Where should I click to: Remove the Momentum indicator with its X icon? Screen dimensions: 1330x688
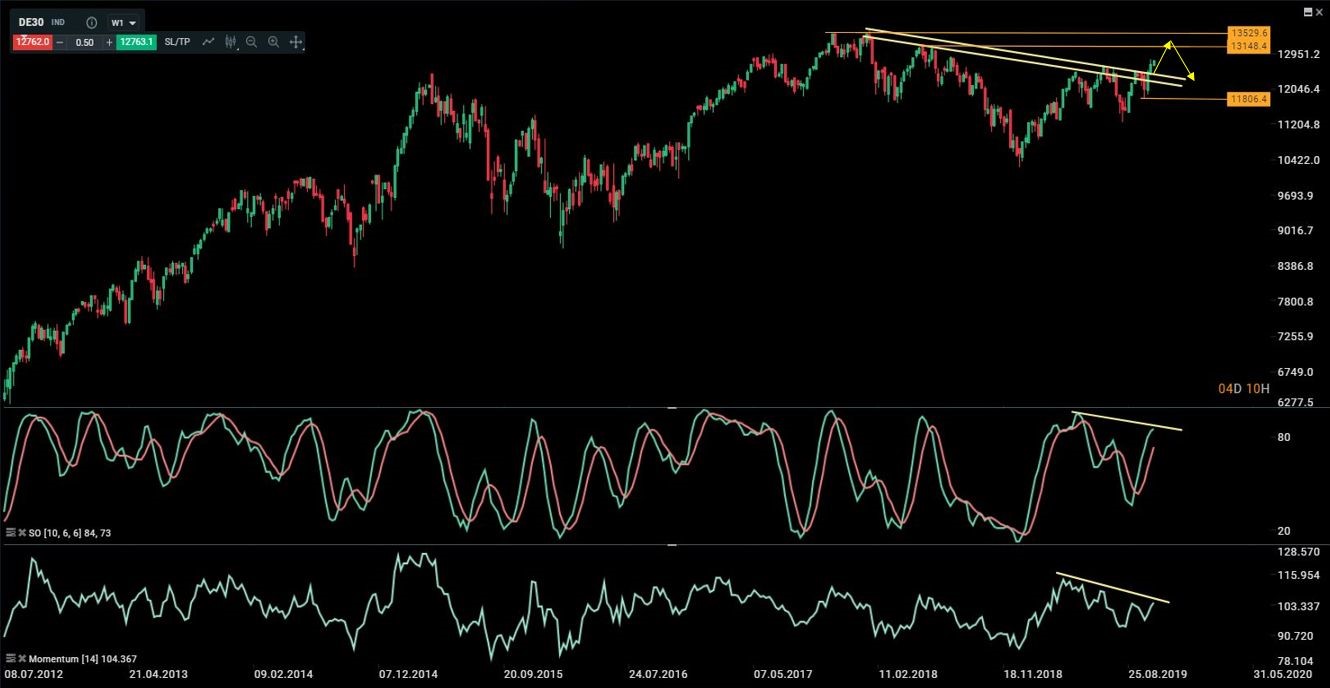click(x=22, y=659)
